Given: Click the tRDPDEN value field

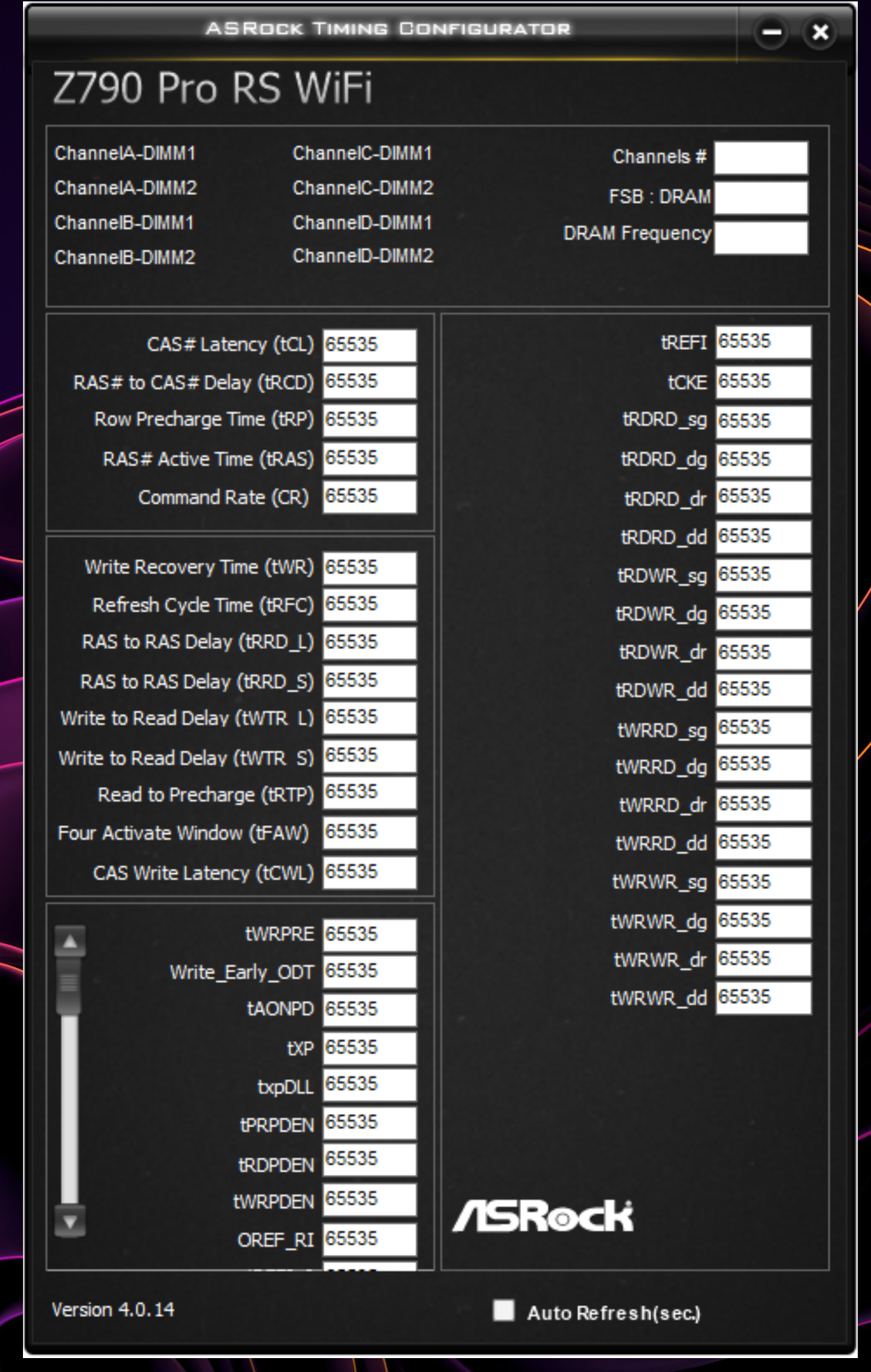Looking at the screenshot, I should [370, 1160].
